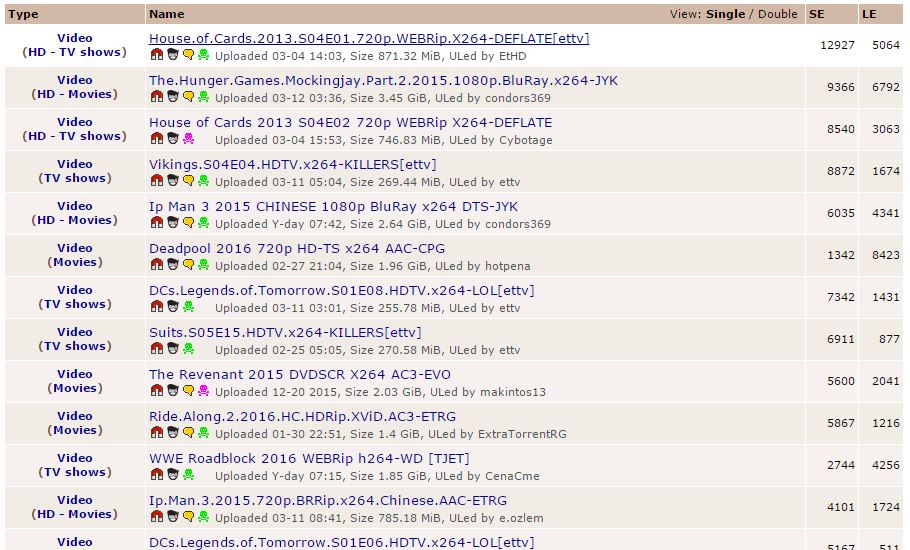The height and width of the screenshot is (550, 910).
Task: Click pink skull icon on The Revenant 2015 row
Action: point(203,390)
